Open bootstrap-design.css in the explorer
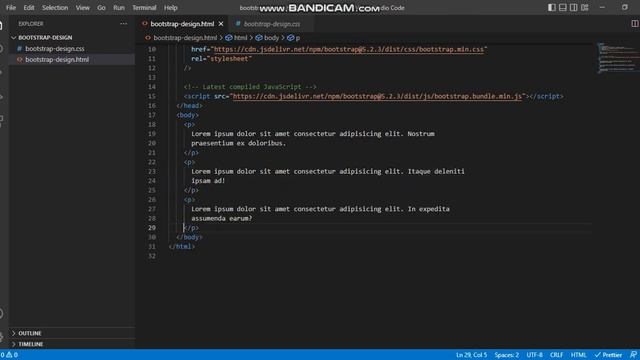640x360 pixels. (55, 49)
